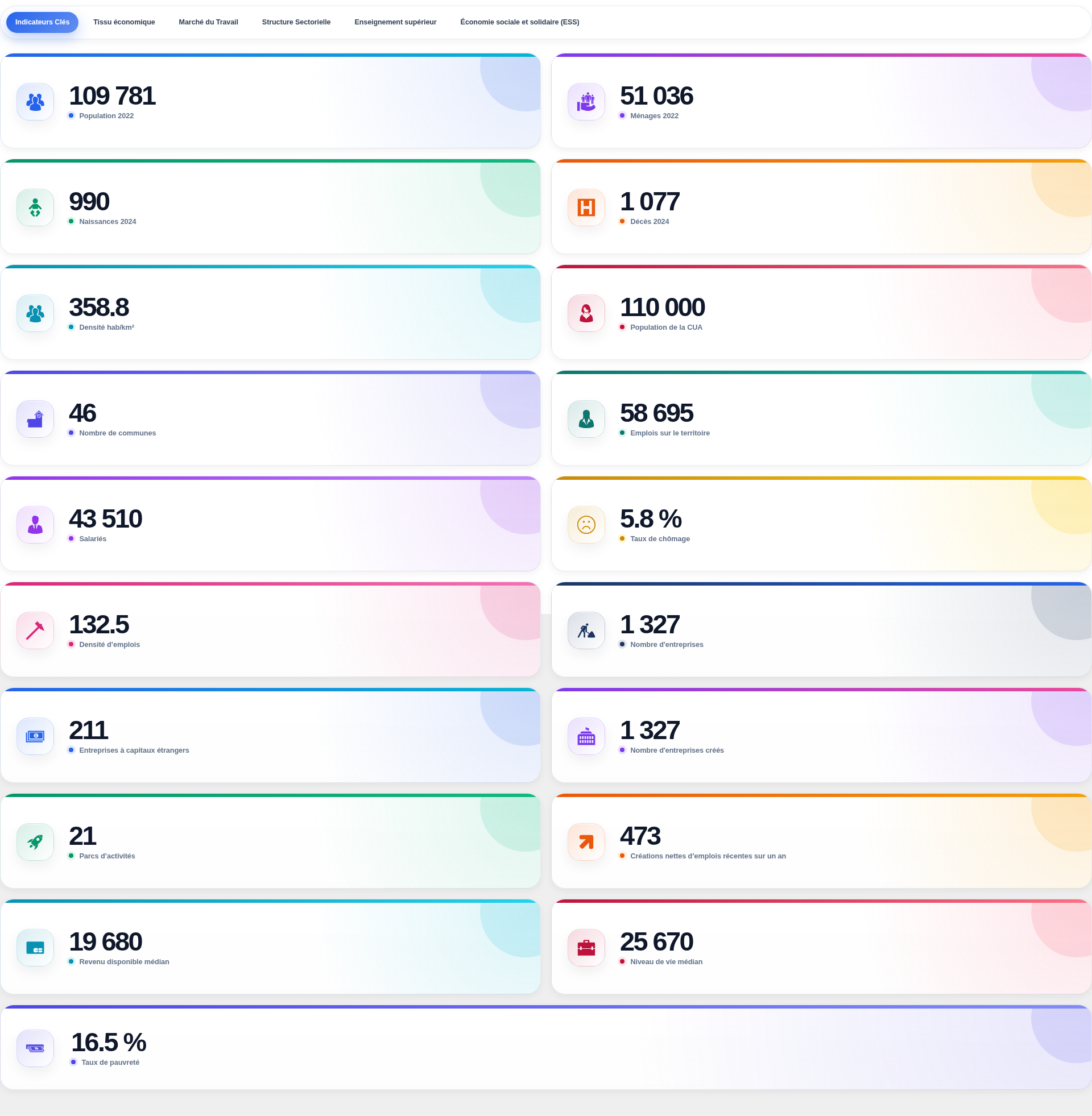1092x1116 pixels.
Task: Click the orange arrow Créations nettes icon
Action: pos(586,842)
